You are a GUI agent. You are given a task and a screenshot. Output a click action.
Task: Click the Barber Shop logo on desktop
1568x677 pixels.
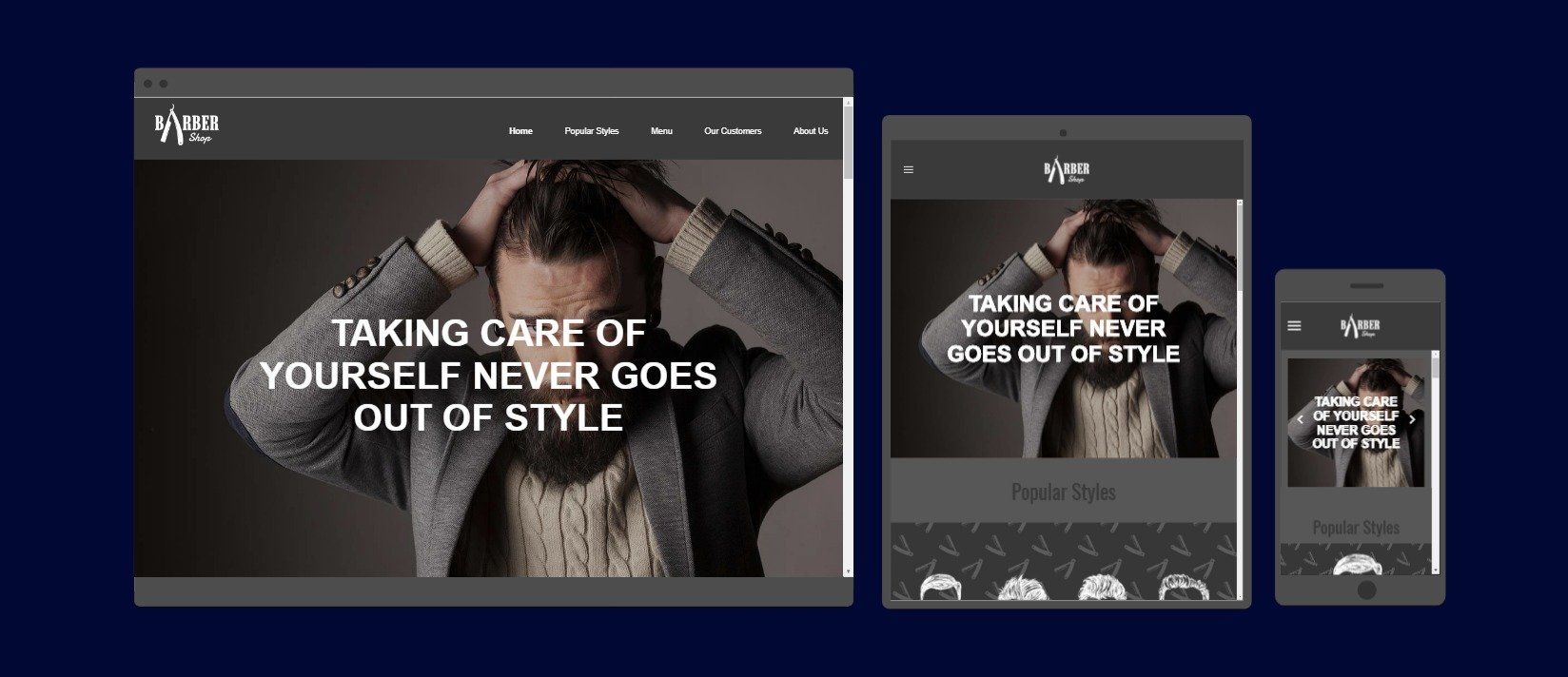(186, 127)
